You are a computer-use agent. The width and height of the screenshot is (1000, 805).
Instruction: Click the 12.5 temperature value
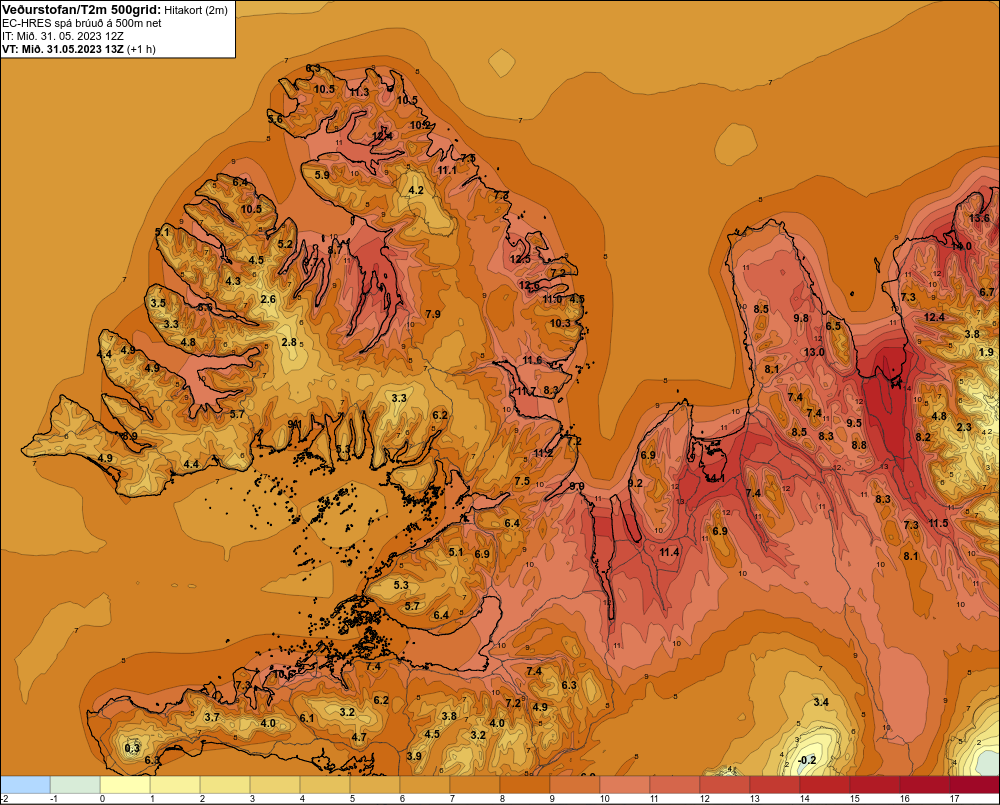[520, 259]
